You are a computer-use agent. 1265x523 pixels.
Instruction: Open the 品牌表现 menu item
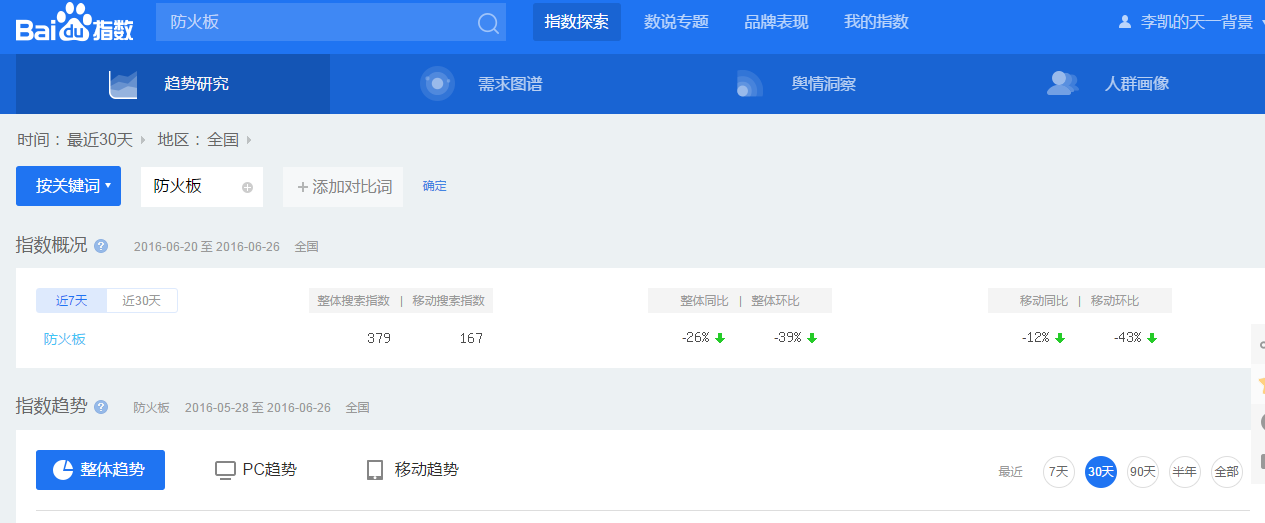point(777,22)
